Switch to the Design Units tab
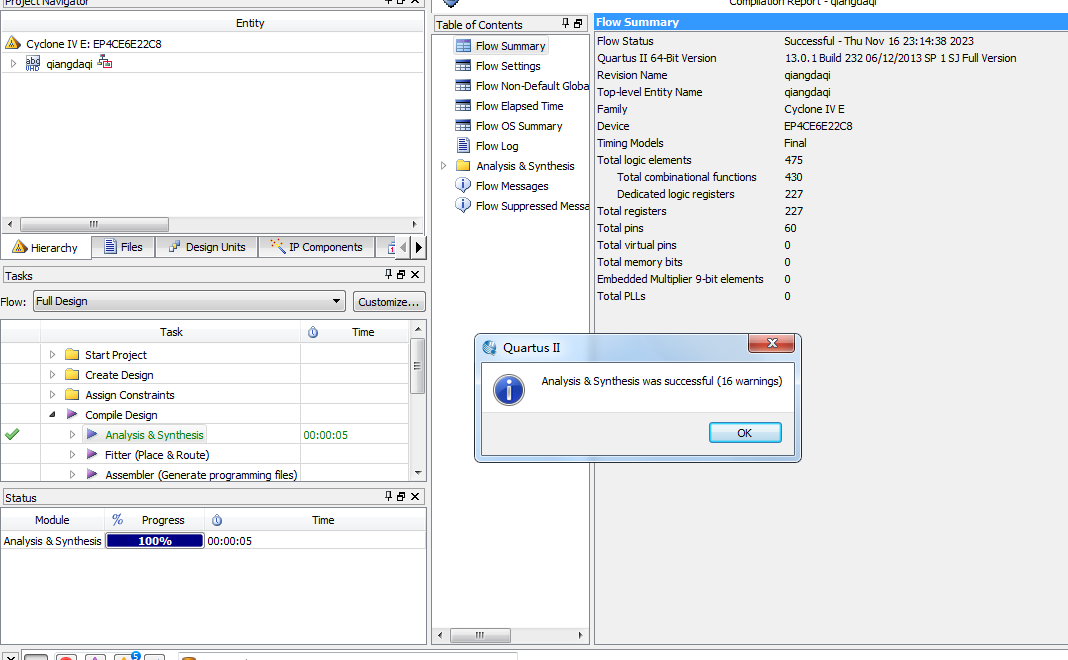This screenshot has height=660, width=1068. pos(207,247)
